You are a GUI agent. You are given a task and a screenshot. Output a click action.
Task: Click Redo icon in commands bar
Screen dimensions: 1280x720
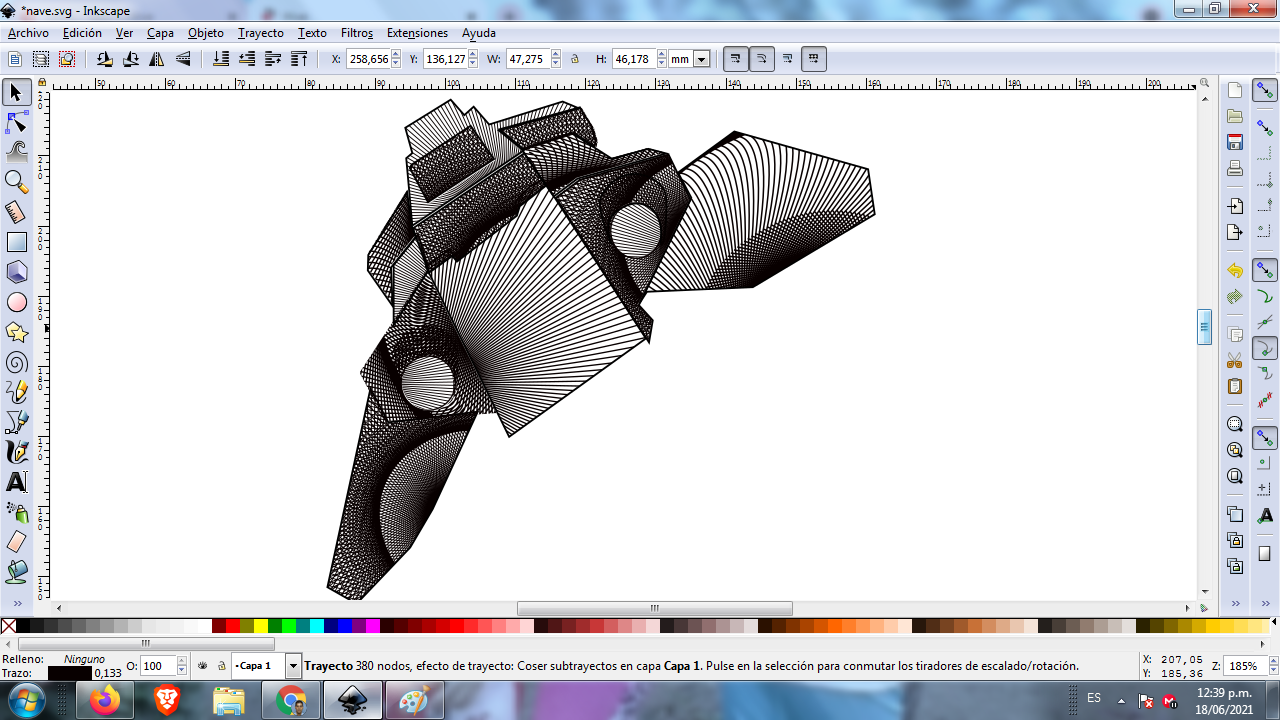pos(1235,297)
